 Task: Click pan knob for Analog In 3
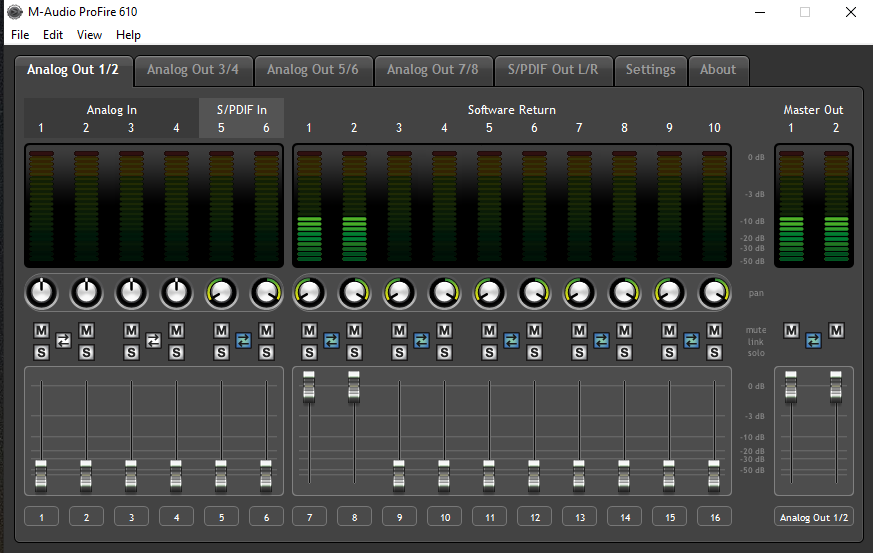coord(131,292)
